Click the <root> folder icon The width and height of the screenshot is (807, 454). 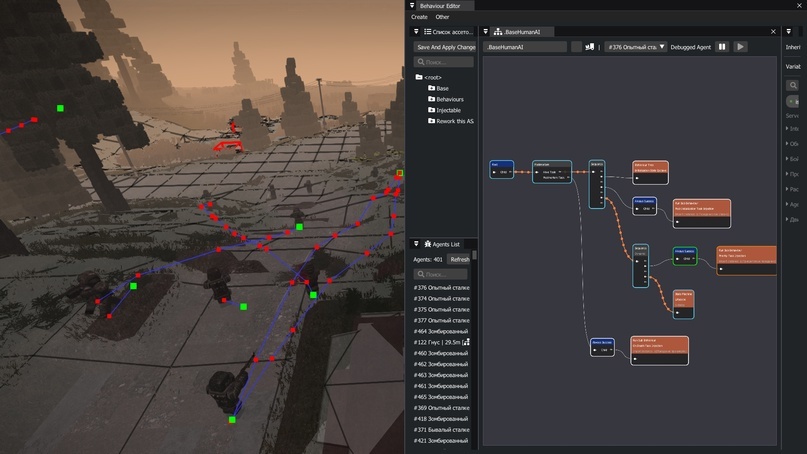[419, 77]
